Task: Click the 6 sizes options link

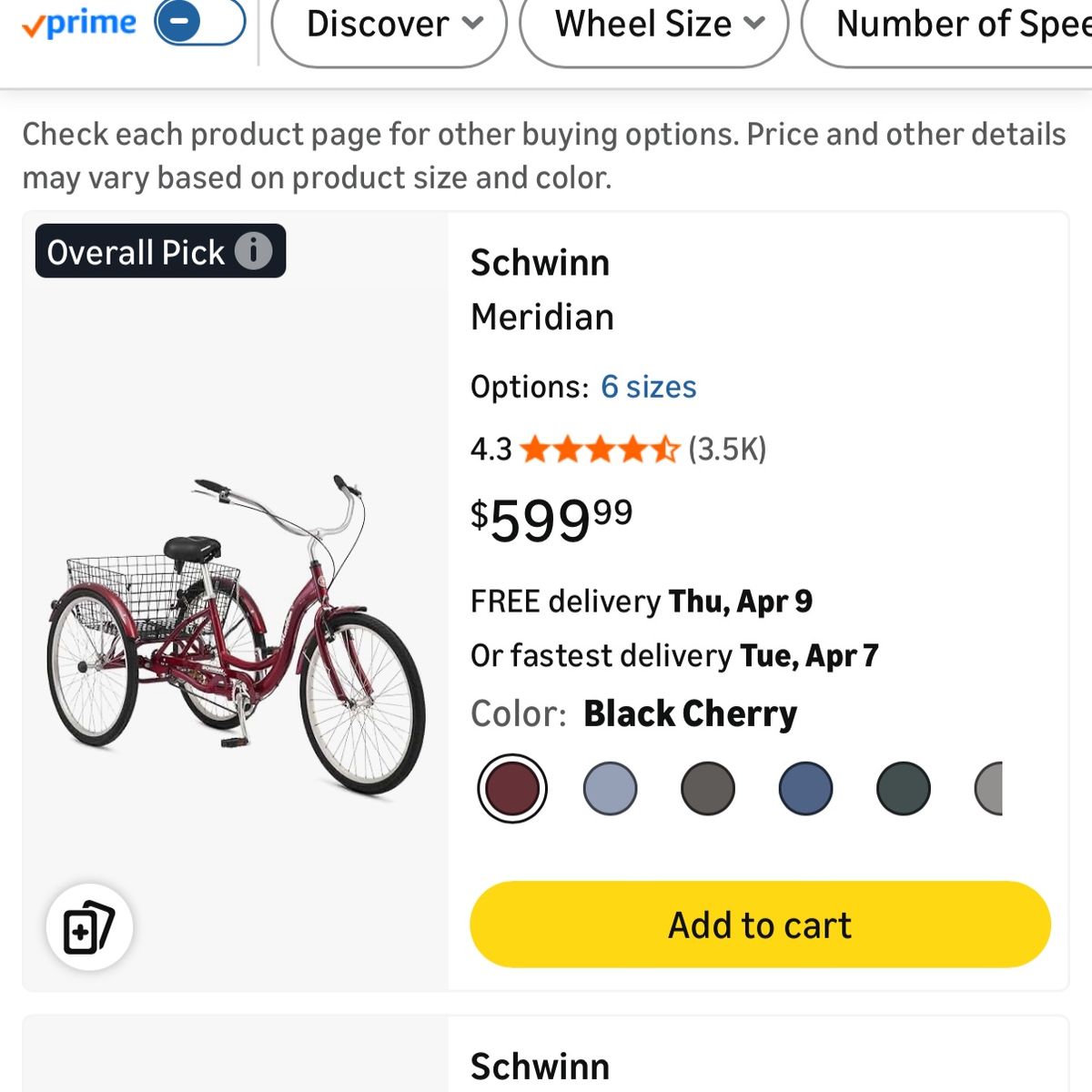Action: (x=648, y=387)
